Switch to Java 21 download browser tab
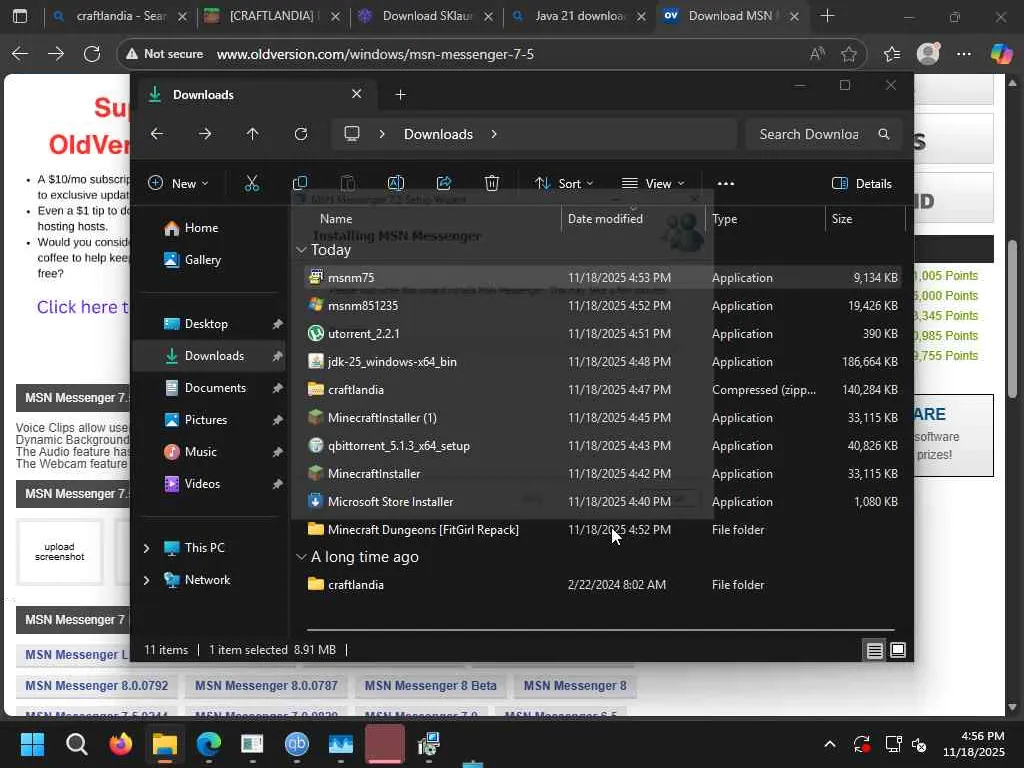This screenshot has height=768, width=1024. [580, 16]
